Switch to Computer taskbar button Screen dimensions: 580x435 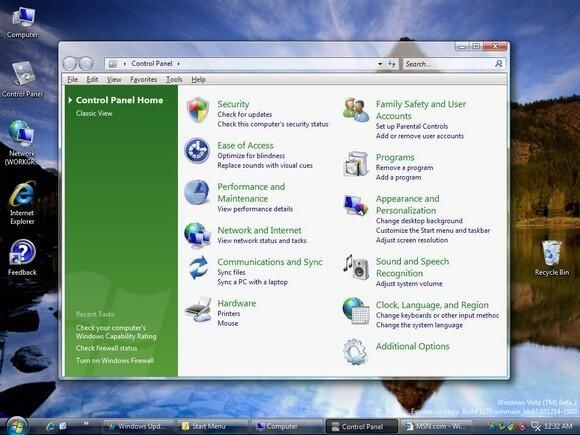[287, 426]
